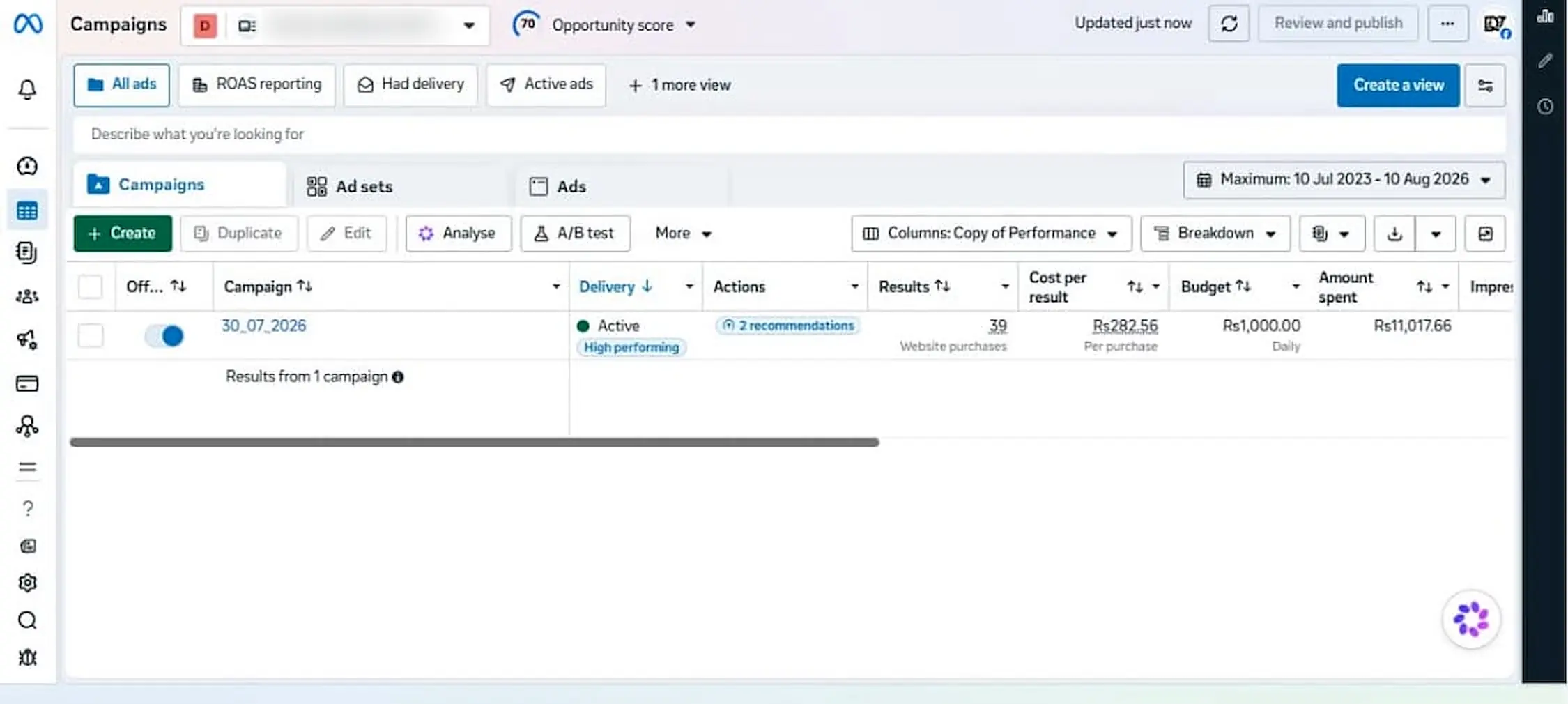
Task: Select the All ads view
Action: pyautogui.click(x=121, y=85)
